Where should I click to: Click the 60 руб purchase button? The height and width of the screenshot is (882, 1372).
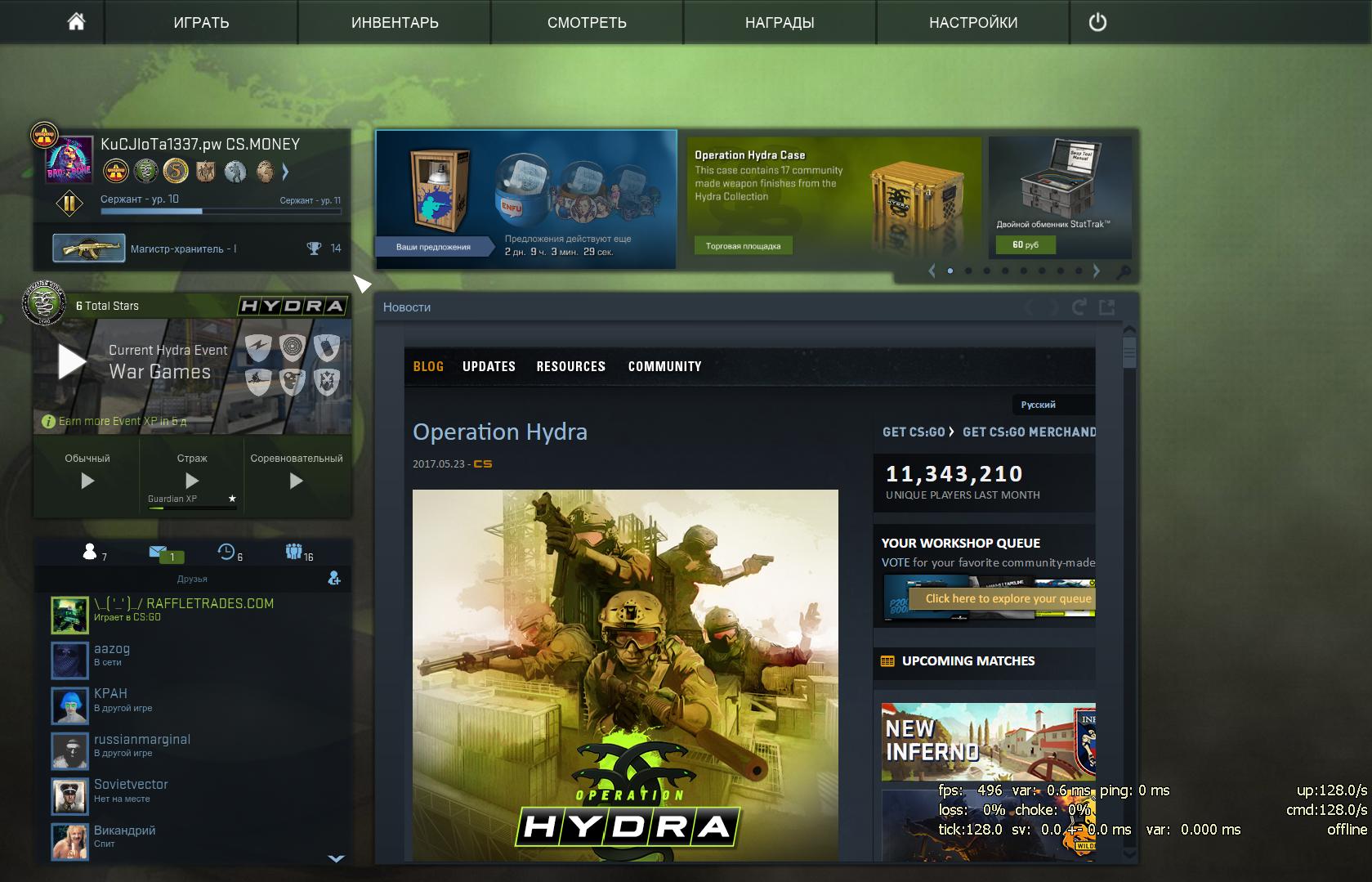pyautogui.click(x=1026, y=245)
